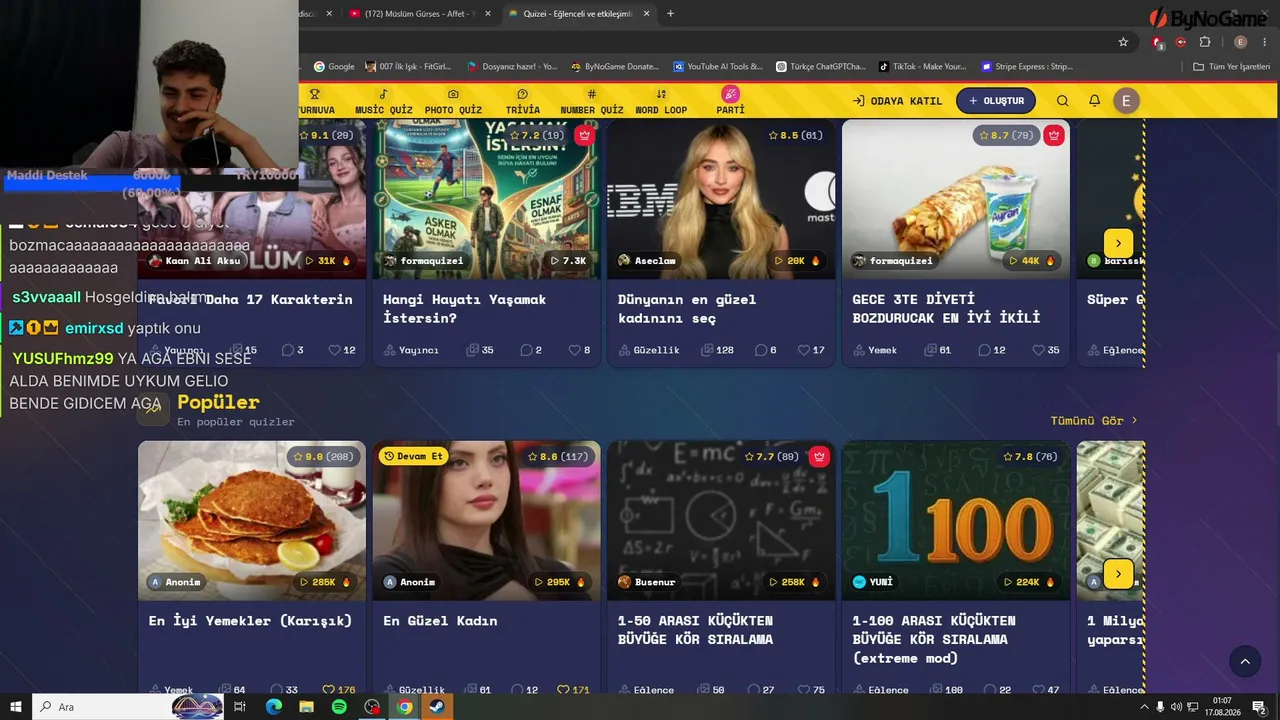Click the red crown badge on GECE 3TE DİYETİ card
Screen dimensions: 1280x720
(x=1054, y=135)
